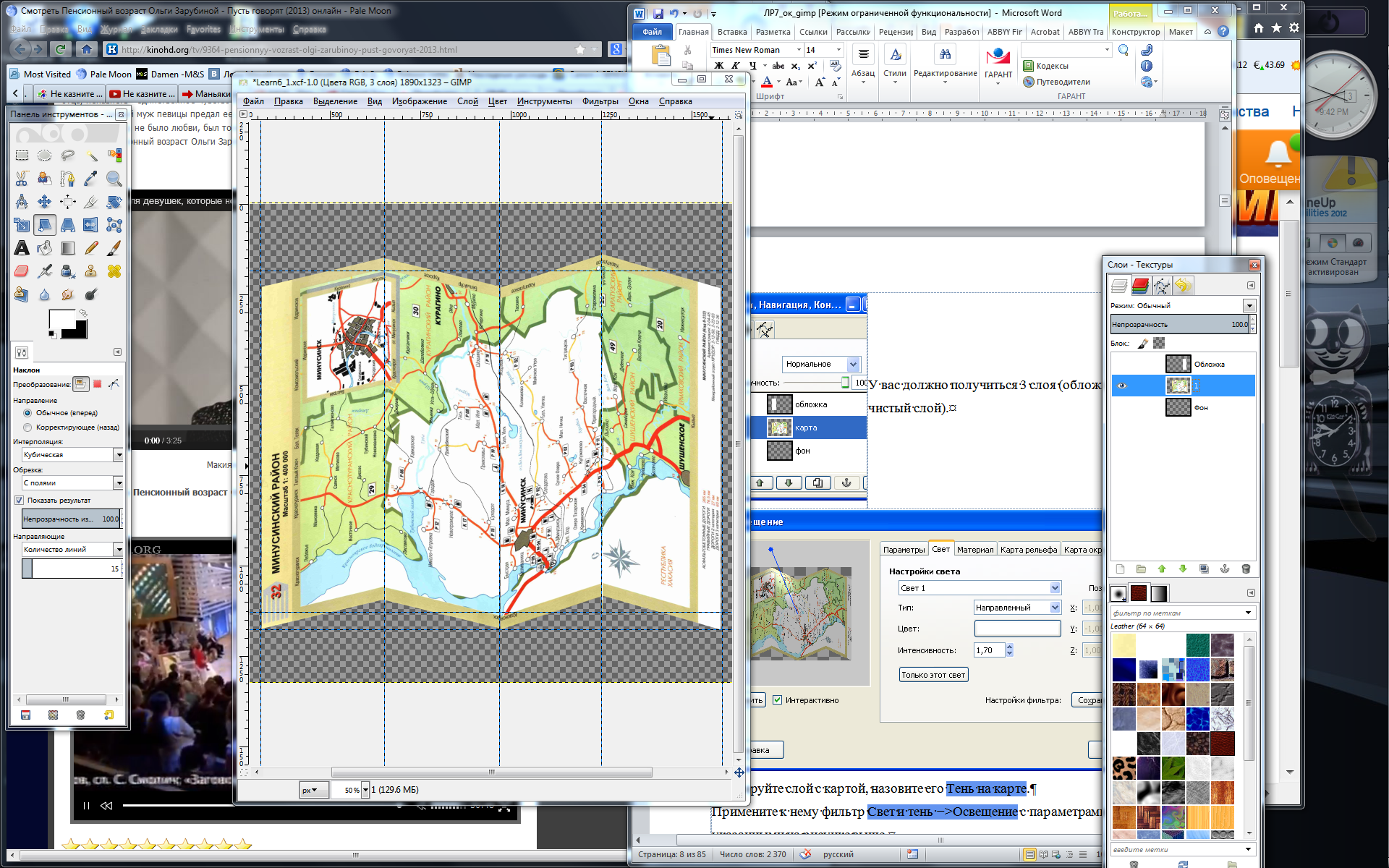The image size is (1389, 868).
Task: Toggle lock alpha channel icon in Layers
Action: (1159, 344)
